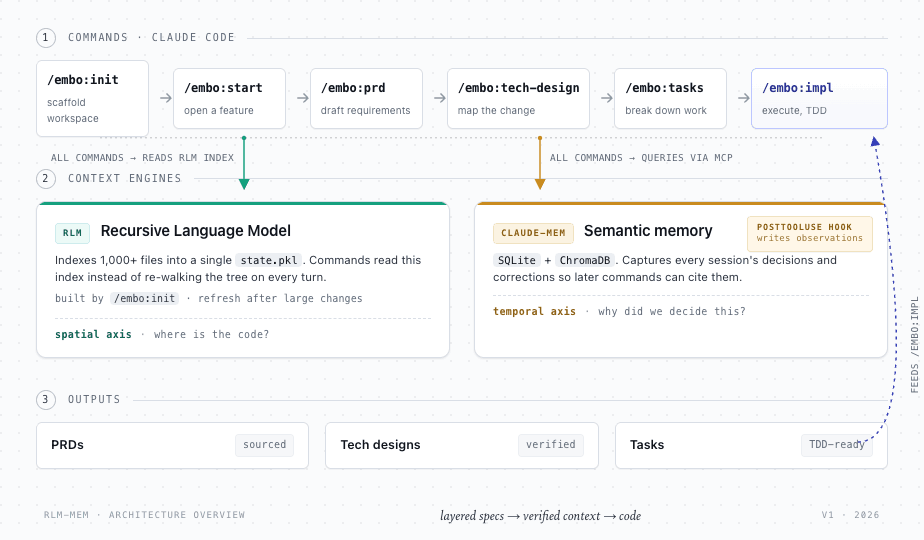924x540 pixels.
Task: Click 'execute, TDD' text
Action: click(x=794, y=110)
